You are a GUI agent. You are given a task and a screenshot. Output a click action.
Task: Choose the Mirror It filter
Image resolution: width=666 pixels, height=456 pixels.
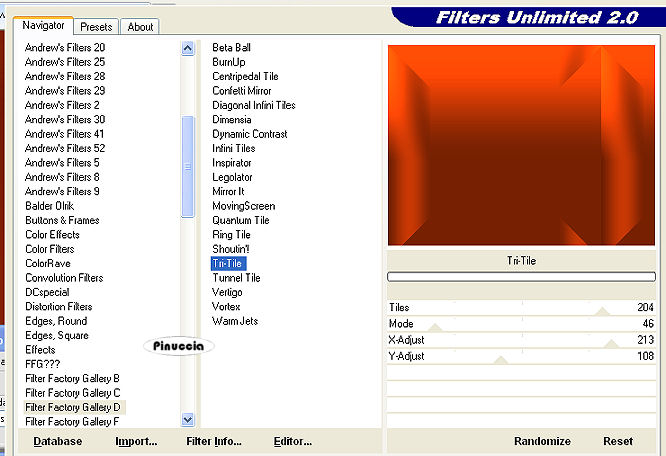(x=228, y=192)
